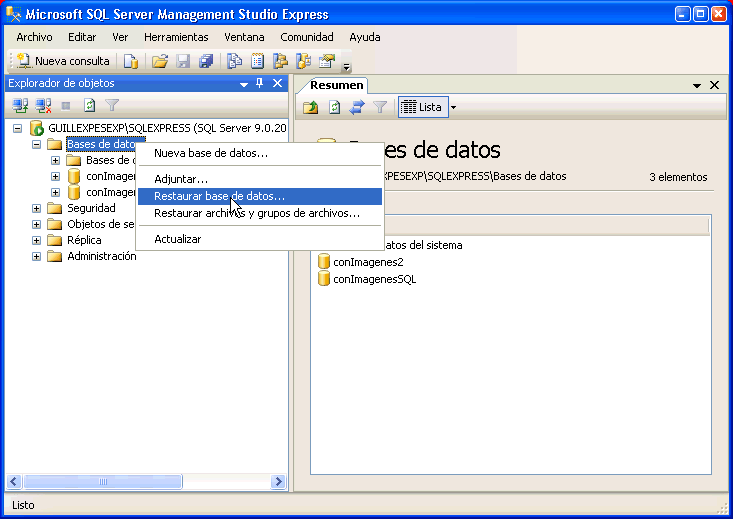733x519 pixels.
Task: Click the synchronize arrows icon in Resumen toolbar
Action: tap(357, 107)
